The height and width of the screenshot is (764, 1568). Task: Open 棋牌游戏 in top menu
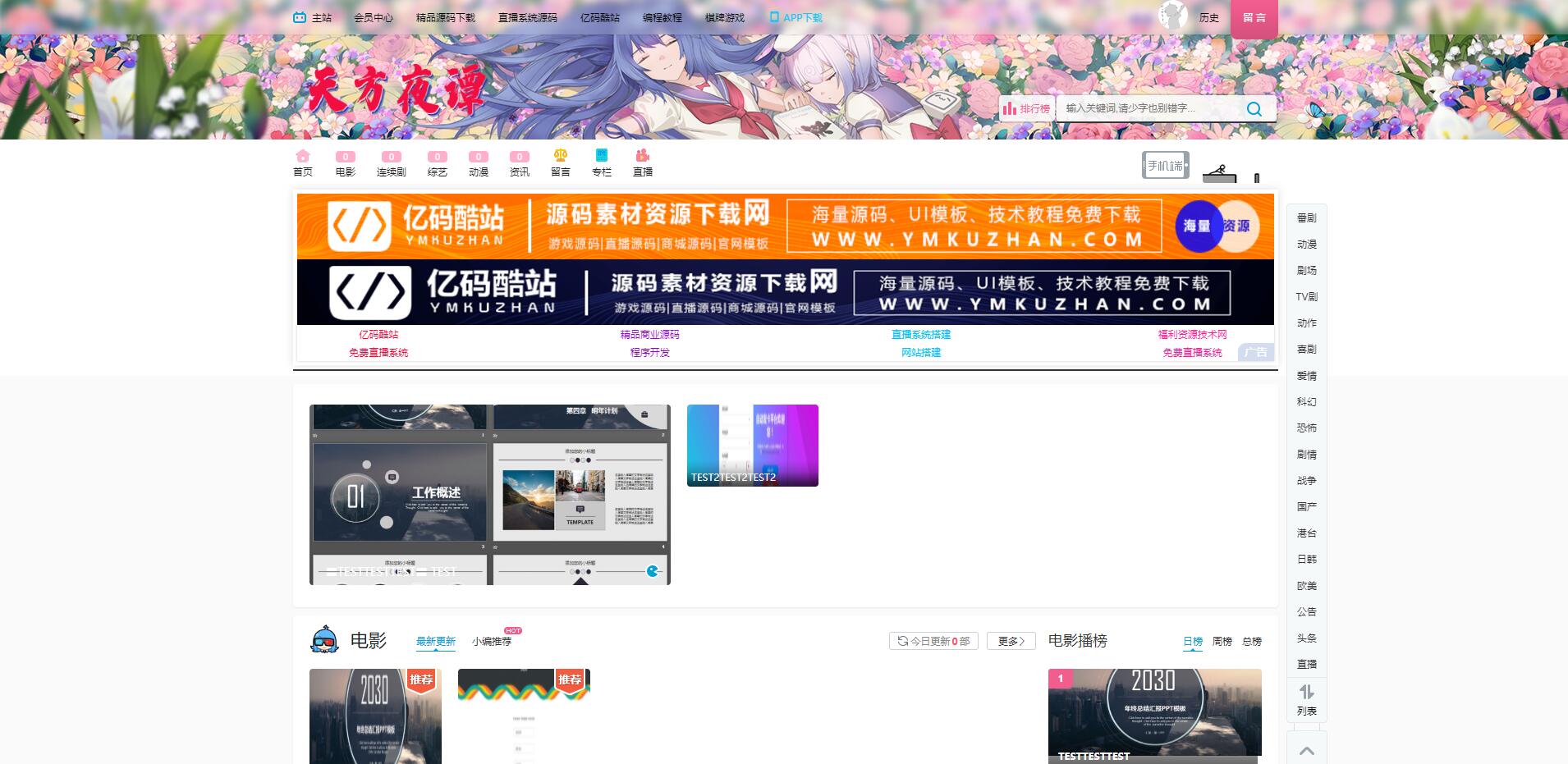click(x=725, y=17)
